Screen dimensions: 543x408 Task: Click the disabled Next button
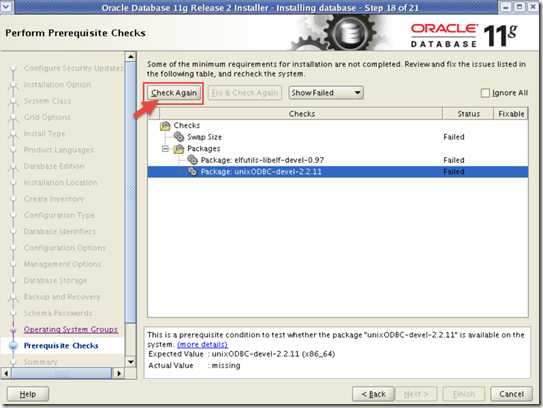(x=416, y=394)
